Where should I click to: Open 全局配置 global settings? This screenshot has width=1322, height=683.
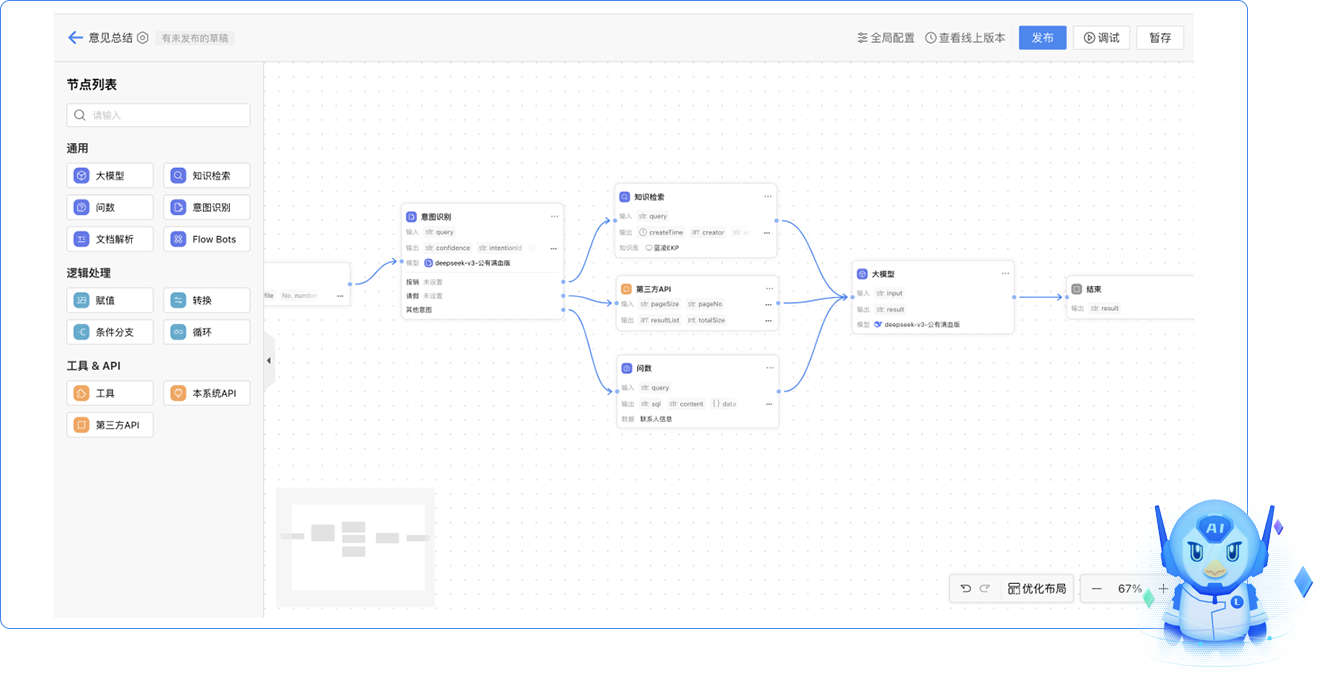click(886, 38)
